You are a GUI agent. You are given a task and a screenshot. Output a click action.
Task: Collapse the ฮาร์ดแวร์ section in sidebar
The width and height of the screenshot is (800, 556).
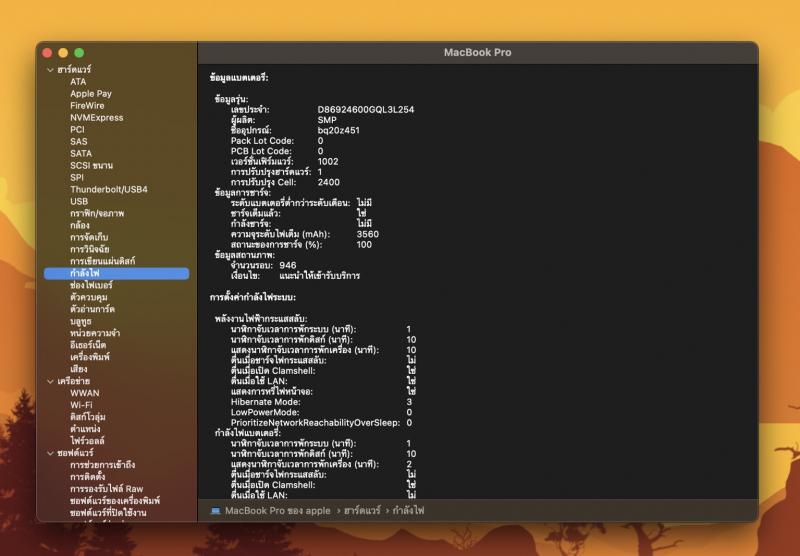click(x=50, y=70)
